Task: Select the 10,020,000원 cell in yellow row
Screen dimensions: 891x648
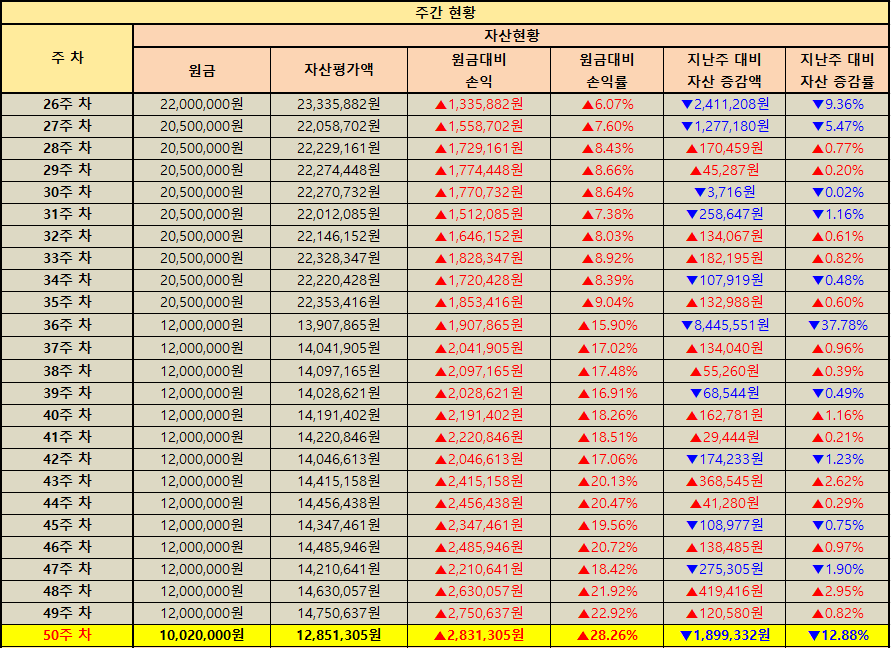Action: [x=201, y=635]
